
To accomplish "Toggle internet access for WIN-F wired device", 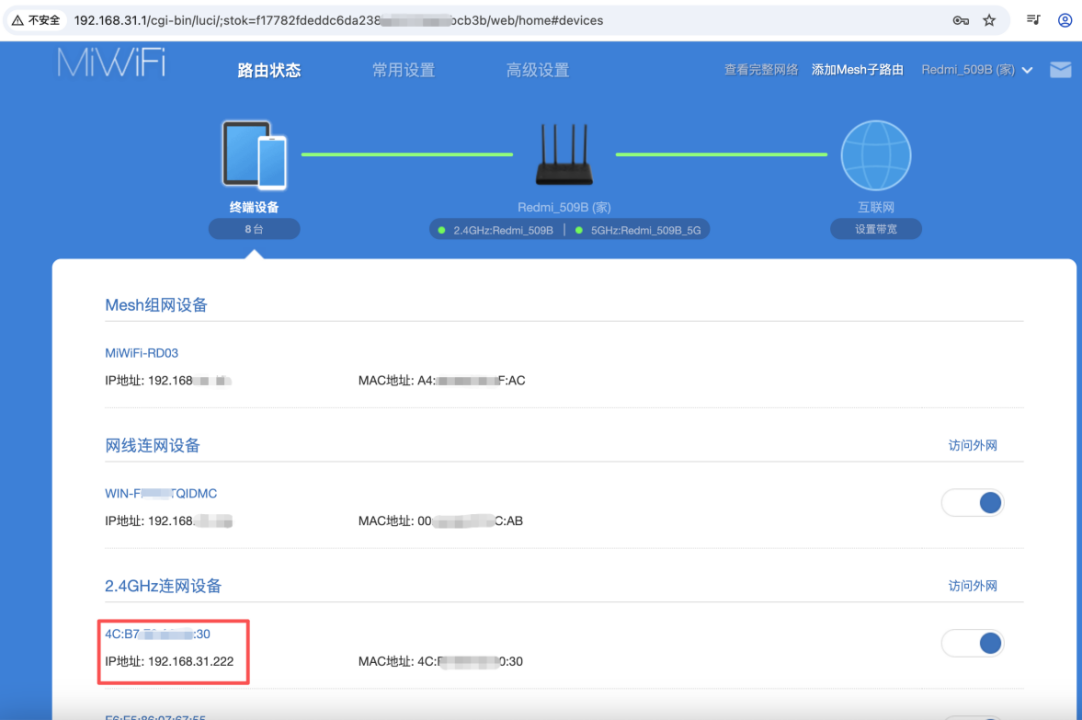I will pyautogui.click(x=972, y=503).
